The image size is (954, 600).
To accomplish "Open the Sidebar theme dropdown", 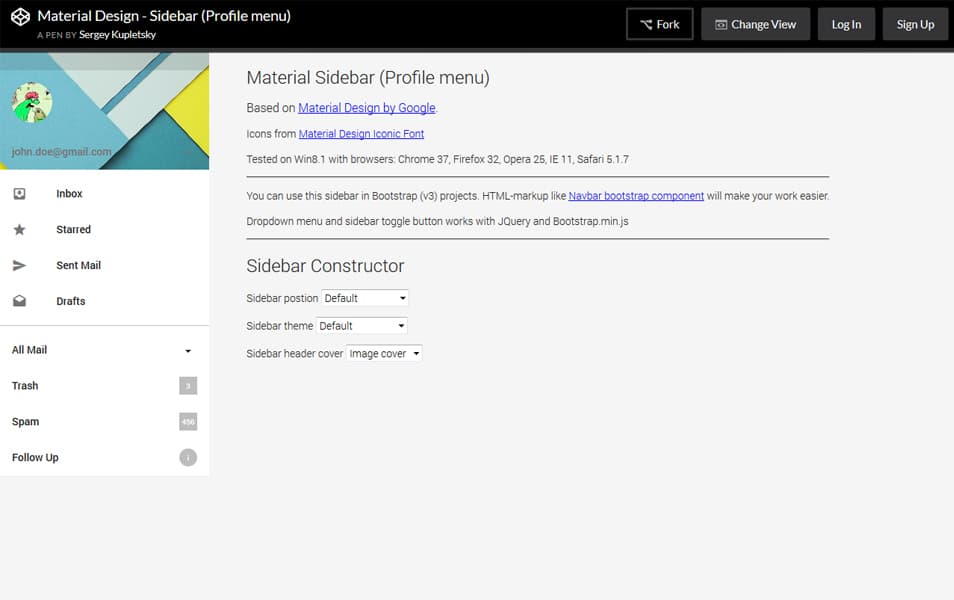I will (x=361, y=325).
